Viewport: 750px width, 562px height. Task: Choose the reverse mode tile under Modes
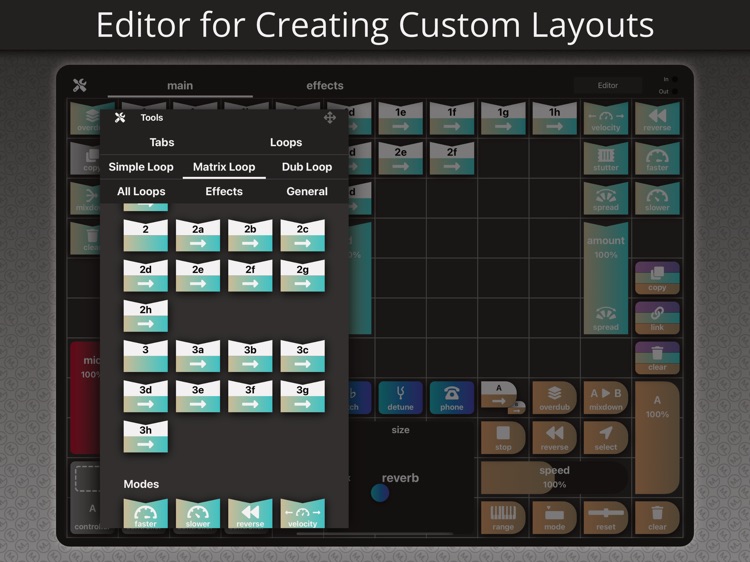click(x=250, y=513)
